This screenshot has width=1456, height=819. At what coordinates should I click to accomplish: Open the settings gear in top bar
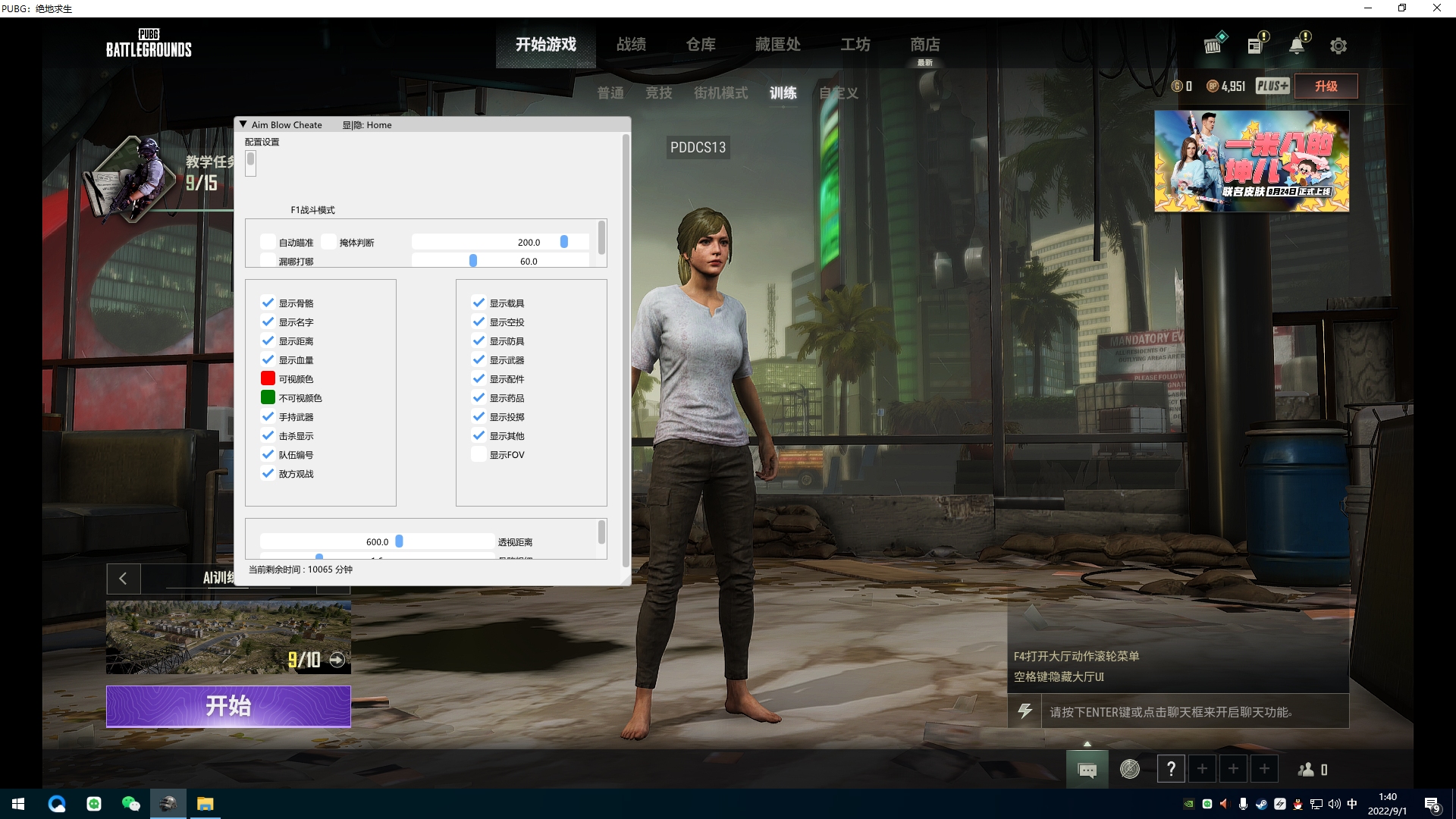click(x=1338, y=45)
